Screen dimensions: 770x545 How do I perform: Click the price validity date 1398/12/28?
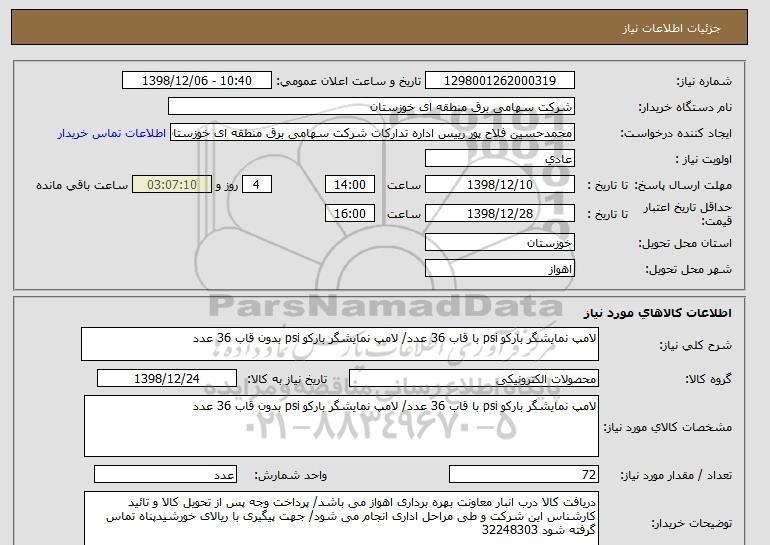pyautogui.click(x=500, y=213)
